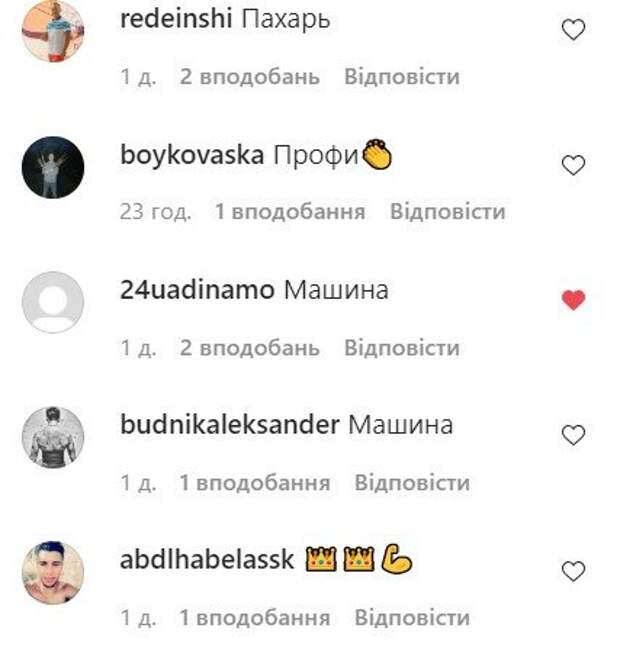Viewport: 620px width, 660px height.
Task: Like abdlhabelassk's crown emoji comment heart
Action: [x=573, y=571]
